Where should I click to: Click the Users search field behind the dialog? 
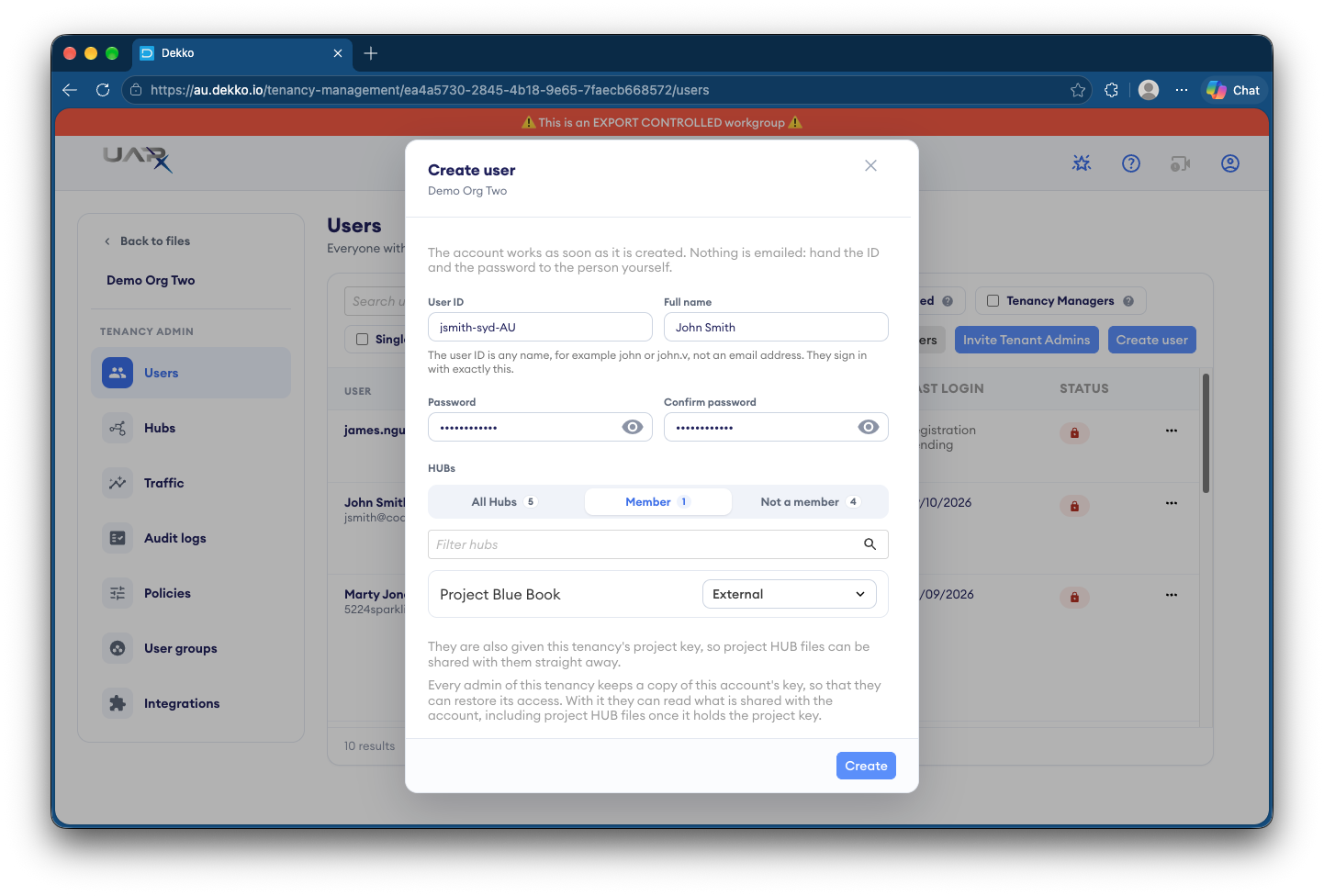pyautogui.click(x=375, y=301)
